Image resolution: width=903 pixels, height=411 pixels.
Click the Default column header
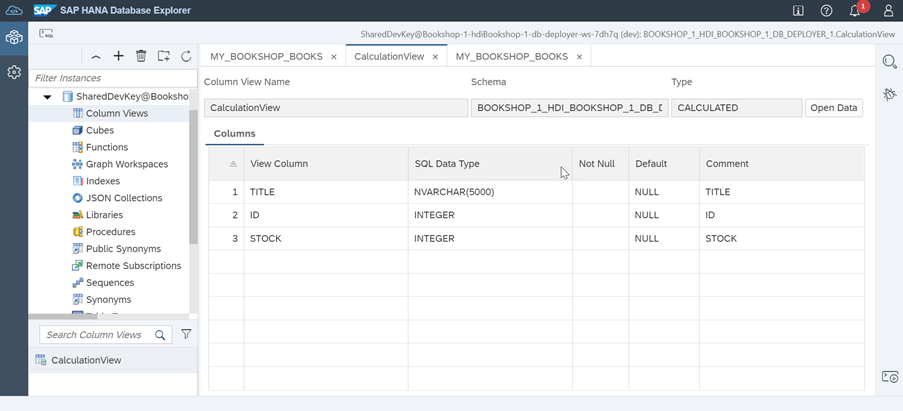(664, 164)
